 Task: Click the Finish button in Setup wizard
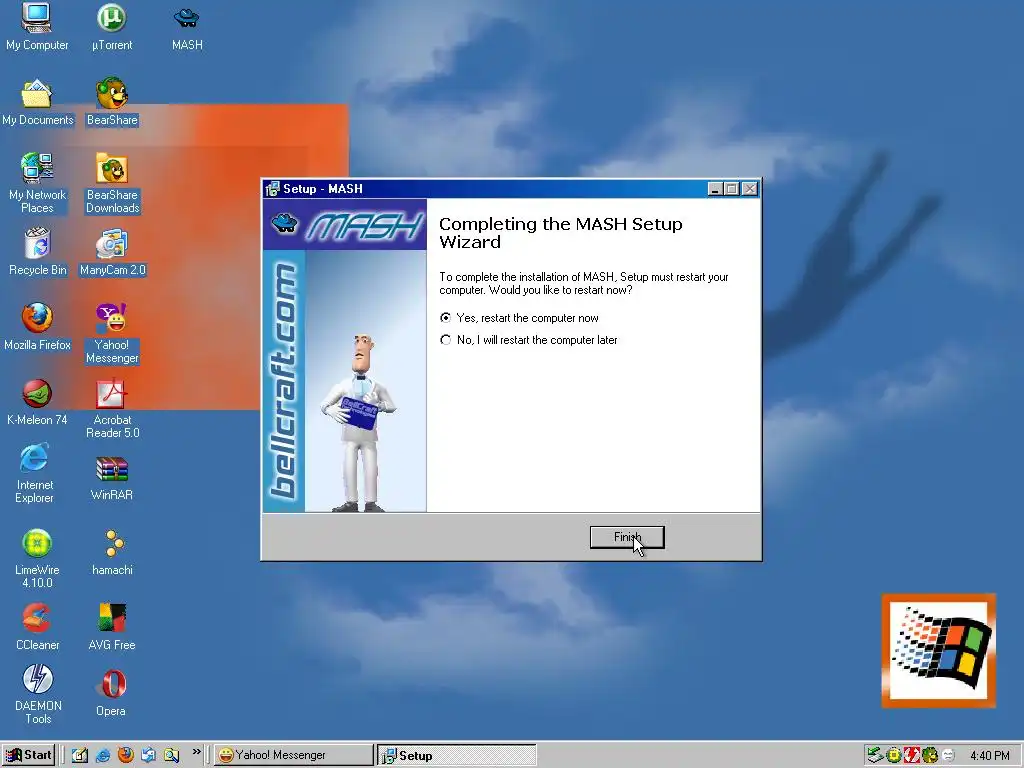pyautogui.click(x=627, y=537)
